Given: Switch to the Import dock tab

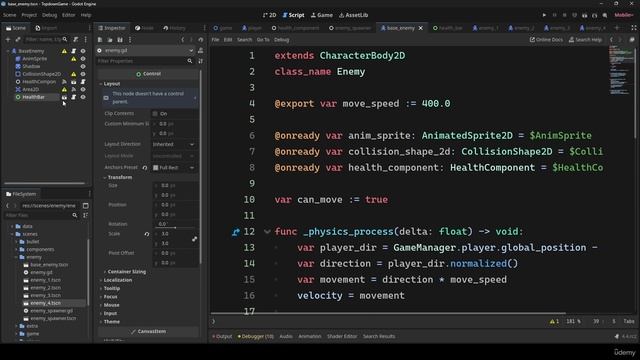Looking at the screenshot, I should coord(46,28).
